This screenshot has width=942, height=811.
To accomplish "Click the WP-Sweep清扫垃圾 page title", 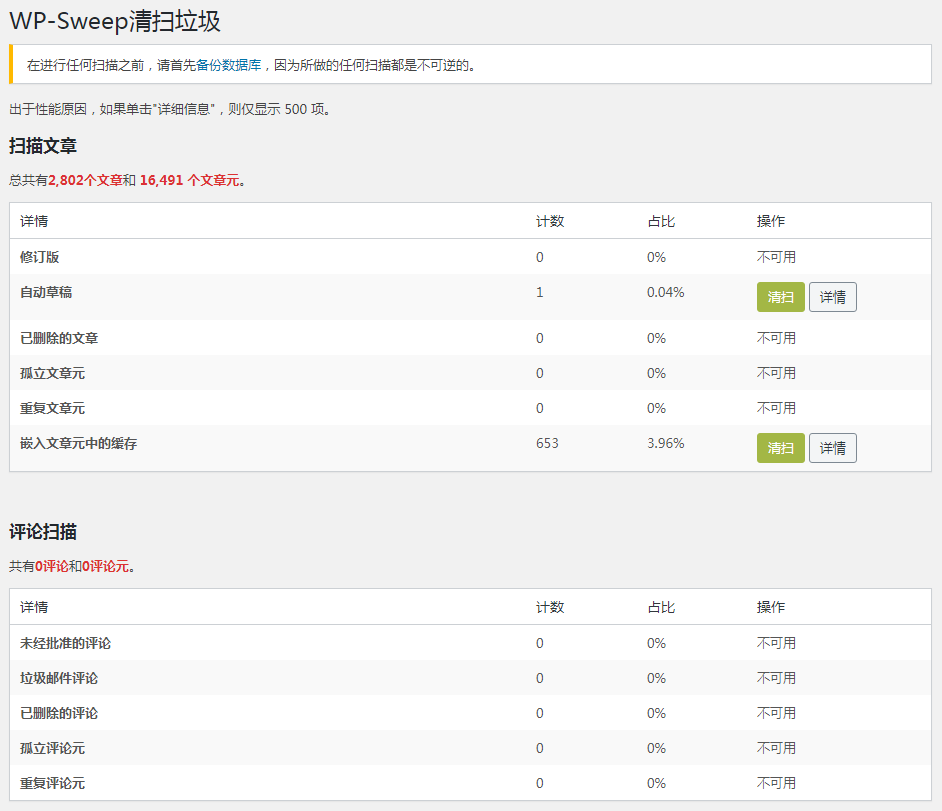I will click(x=115, y=21).
